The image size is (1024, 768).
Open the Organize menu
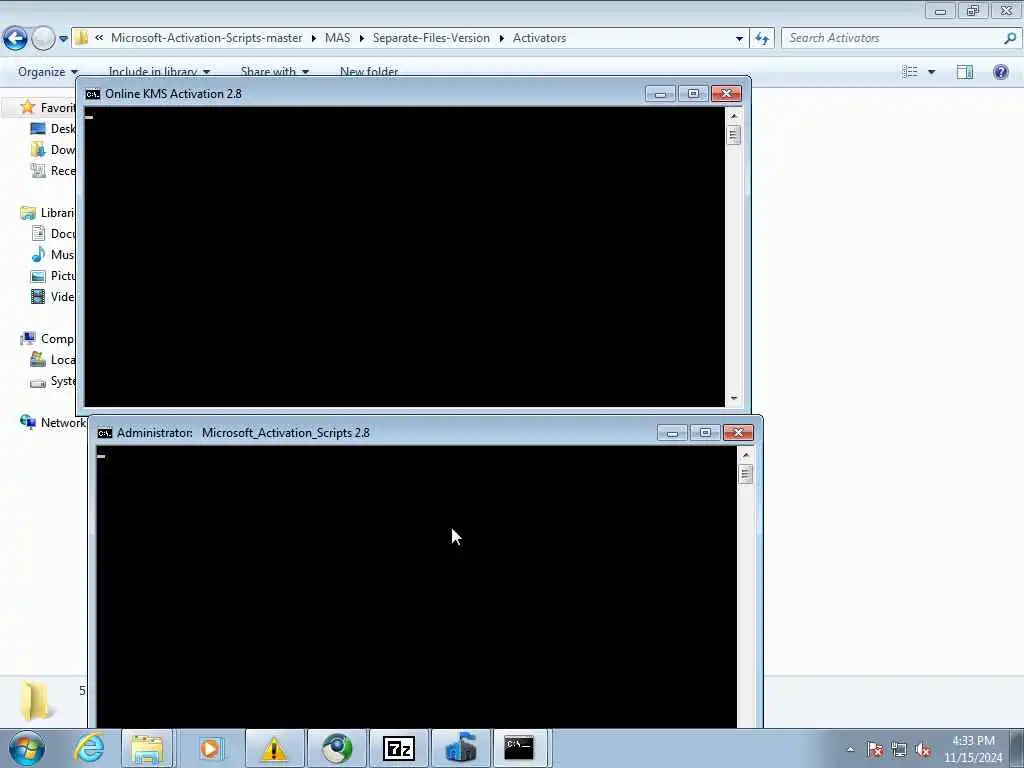(x=48, y=71)
